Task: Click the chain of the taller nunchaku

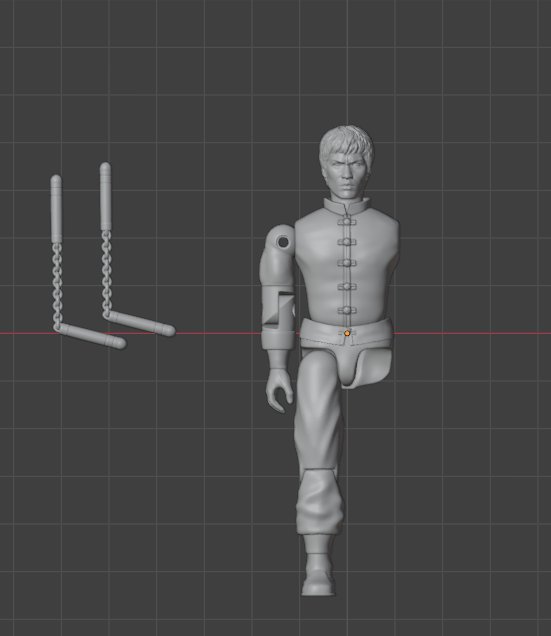Action: pyautogui.click(x=106, y=274)
